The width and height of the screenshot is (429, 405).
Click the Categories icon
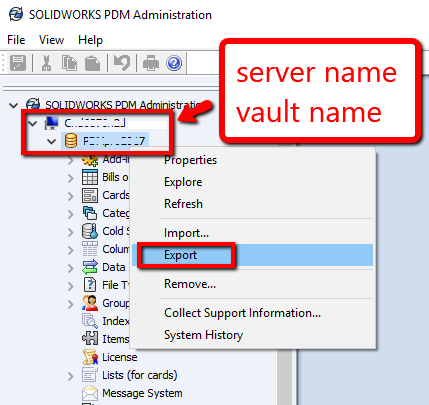90,213
